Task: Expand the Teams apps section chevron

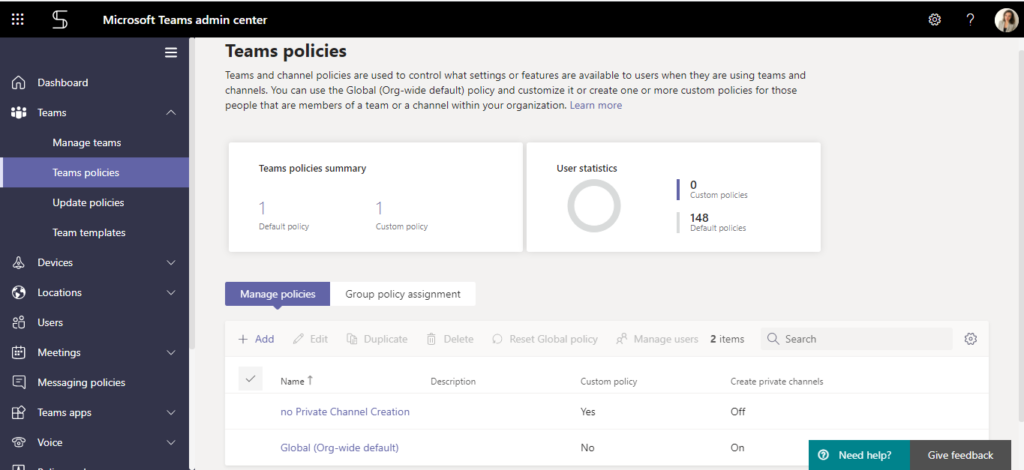Action: pyautogui.click(x=171, y=413)
